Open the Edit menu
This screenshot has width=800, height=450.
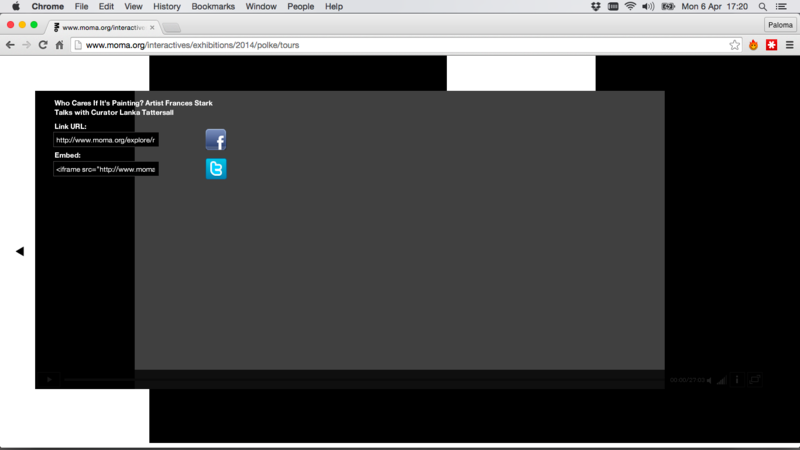point(106,7)
